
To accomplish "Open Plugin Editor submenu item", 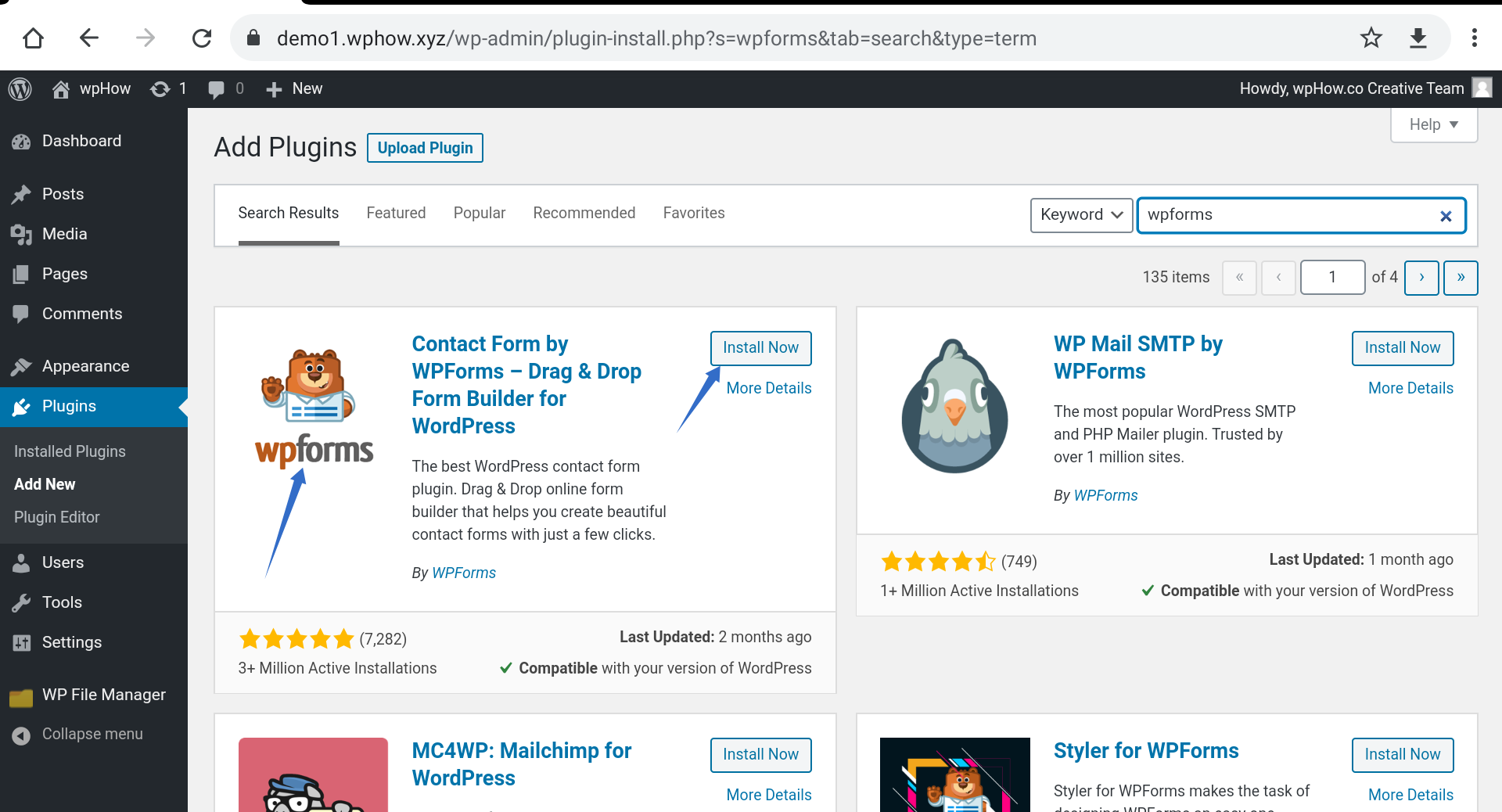I will tap(57, 517).
